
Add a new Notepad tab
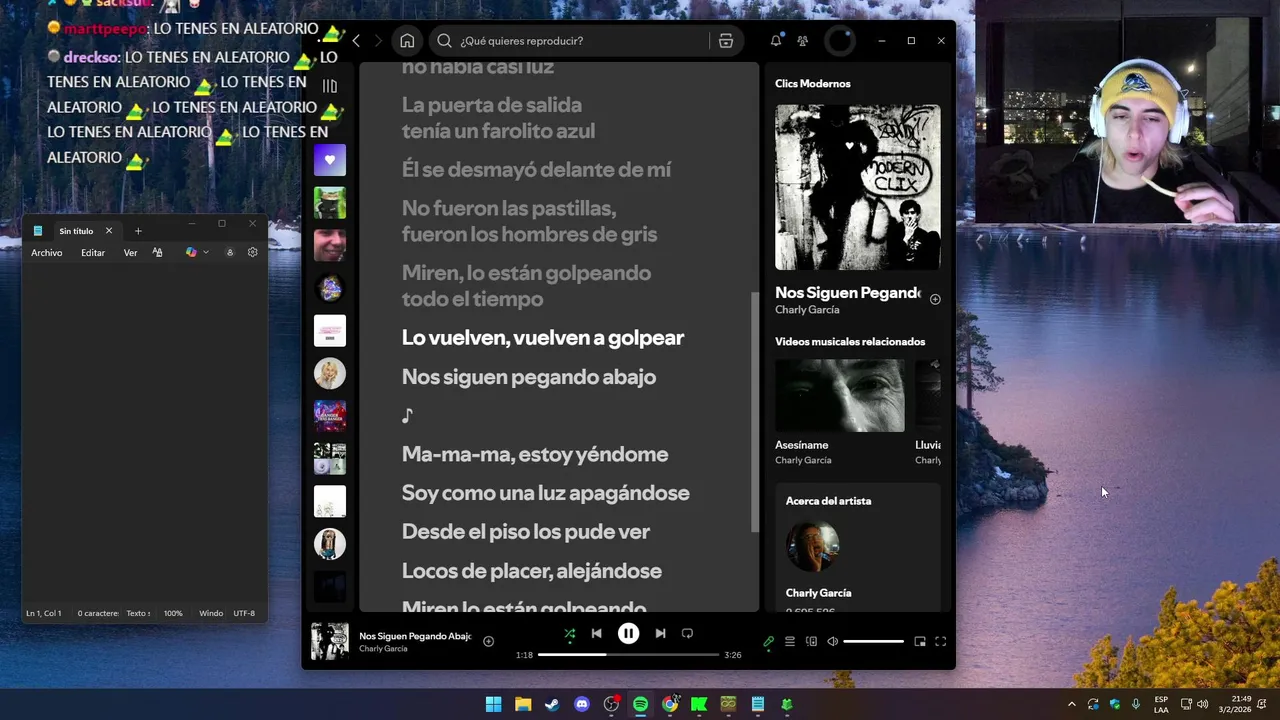click(138, 231)
